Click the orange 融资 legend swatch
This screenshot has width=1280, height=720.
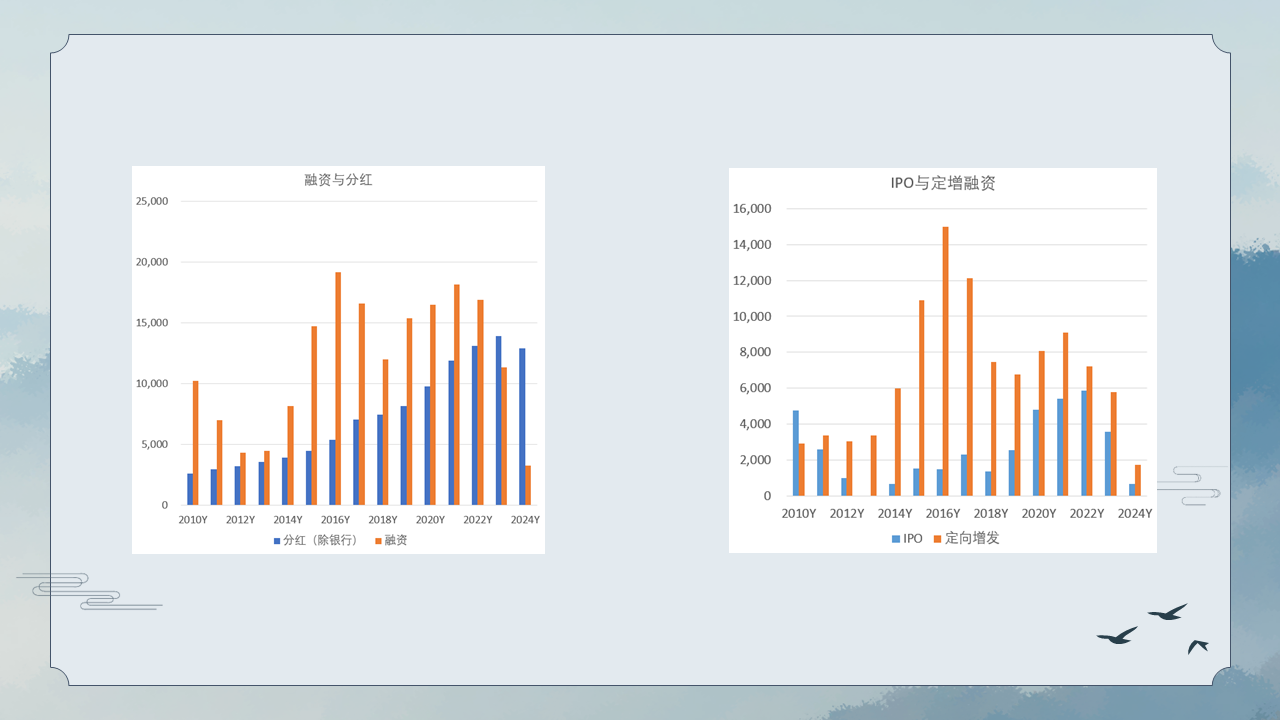tap(378, 541)
